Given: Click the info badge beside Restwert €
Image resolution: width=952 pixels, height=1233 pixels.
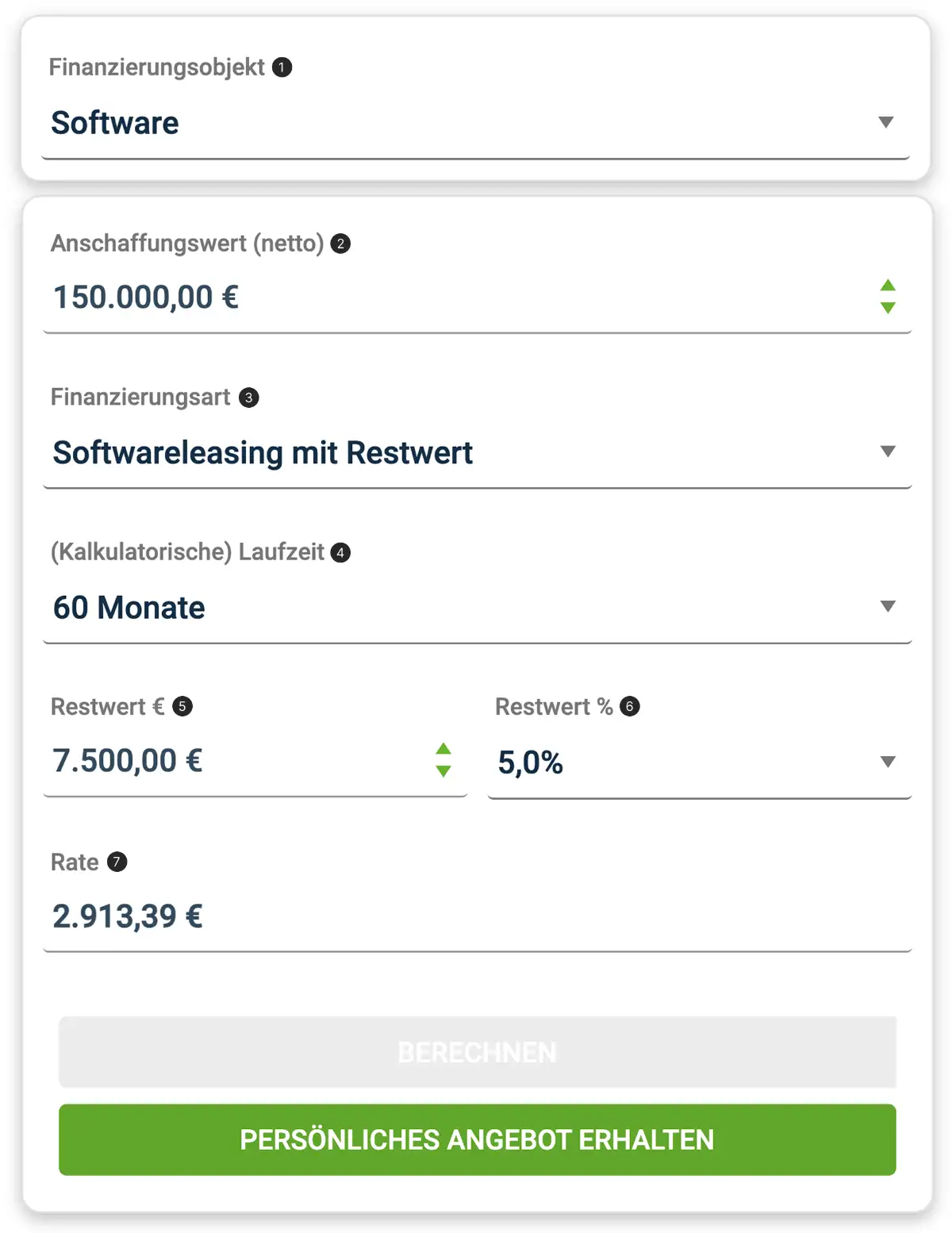Looking at the screenshot, I should coord(183,706).
